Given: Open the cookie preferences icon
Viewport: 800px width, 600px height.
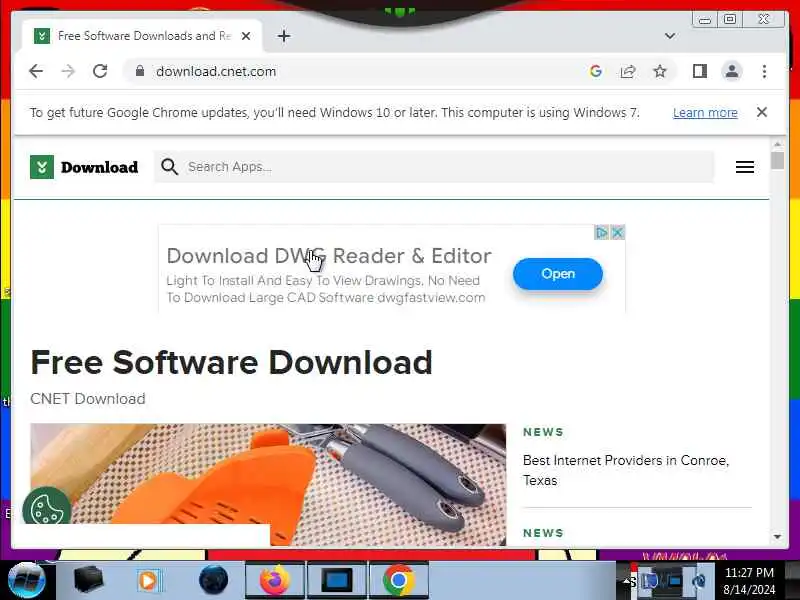Looking at the screenshot, I should click(46, 508).
